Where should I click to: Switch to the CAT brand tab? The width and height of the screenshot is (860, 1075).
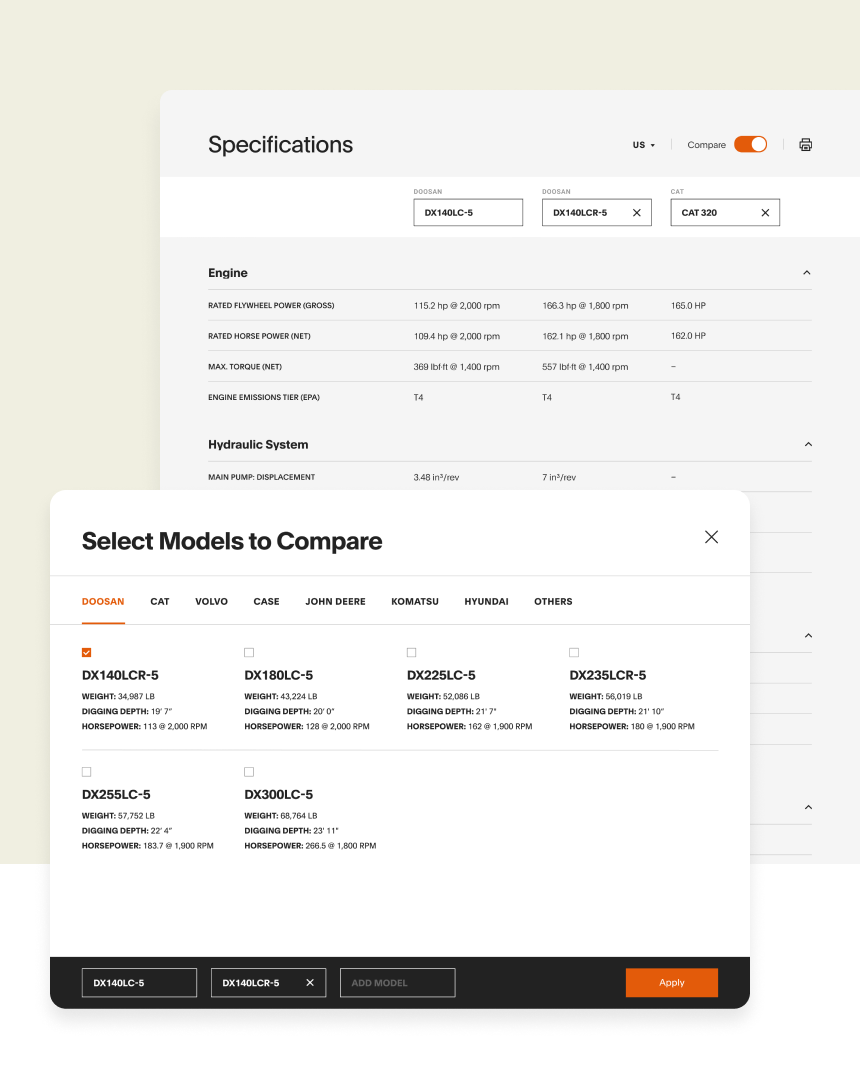click(160, 602)
